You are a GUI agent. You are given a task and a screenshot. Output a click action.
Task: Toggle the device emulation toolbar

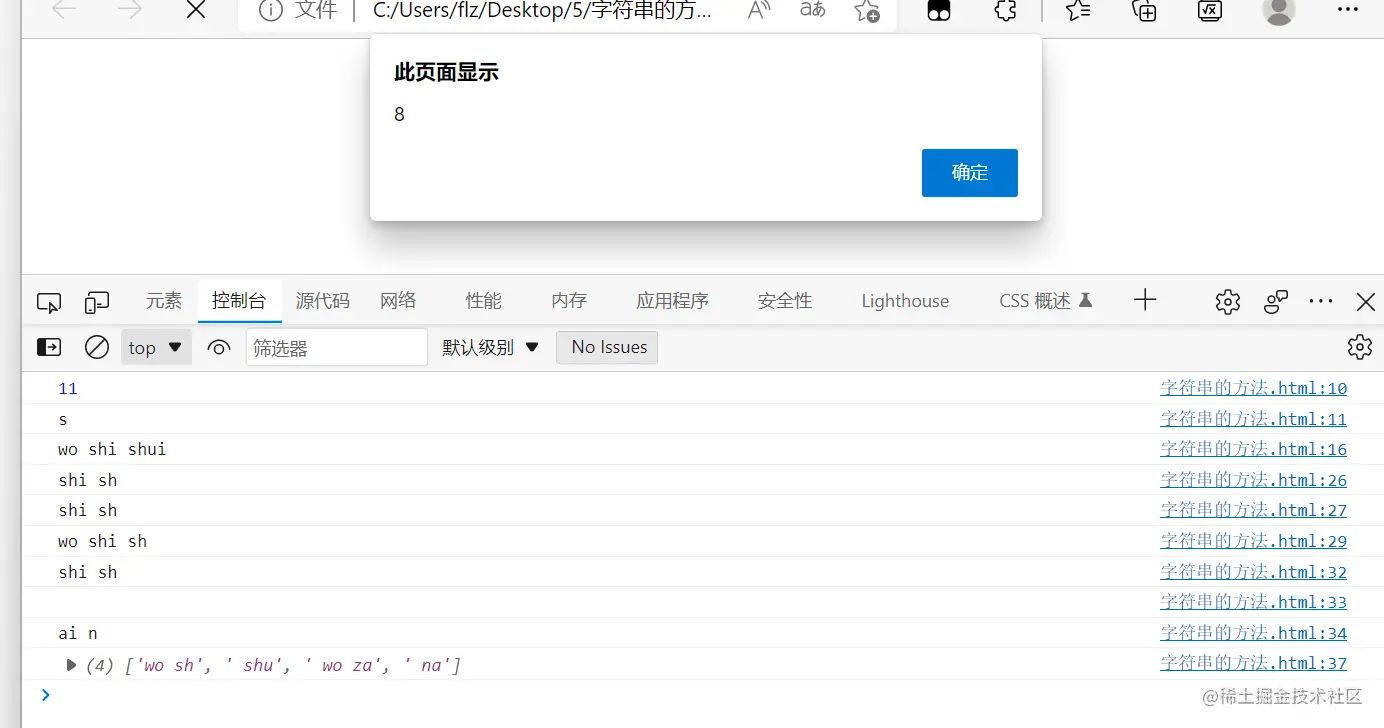click(96, 301)
